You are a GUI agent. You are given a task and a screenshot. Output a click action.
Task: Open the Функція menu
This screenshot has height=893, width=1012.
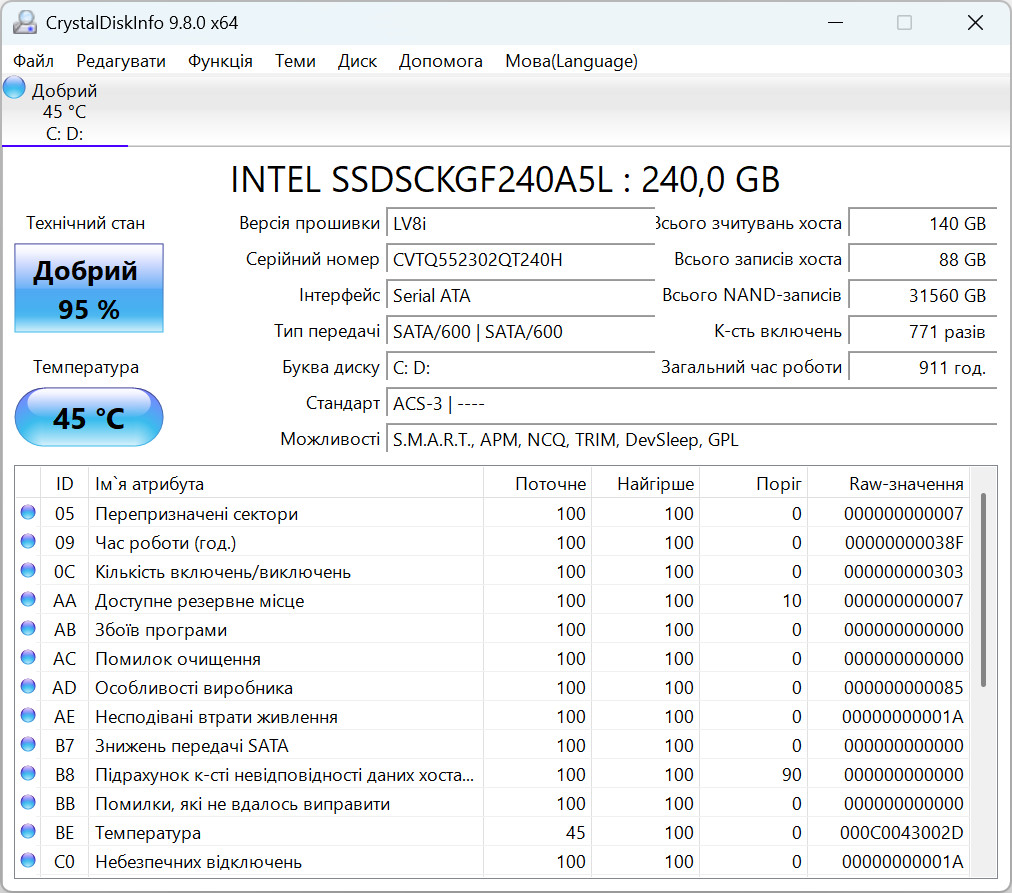(x=220, y=61)
